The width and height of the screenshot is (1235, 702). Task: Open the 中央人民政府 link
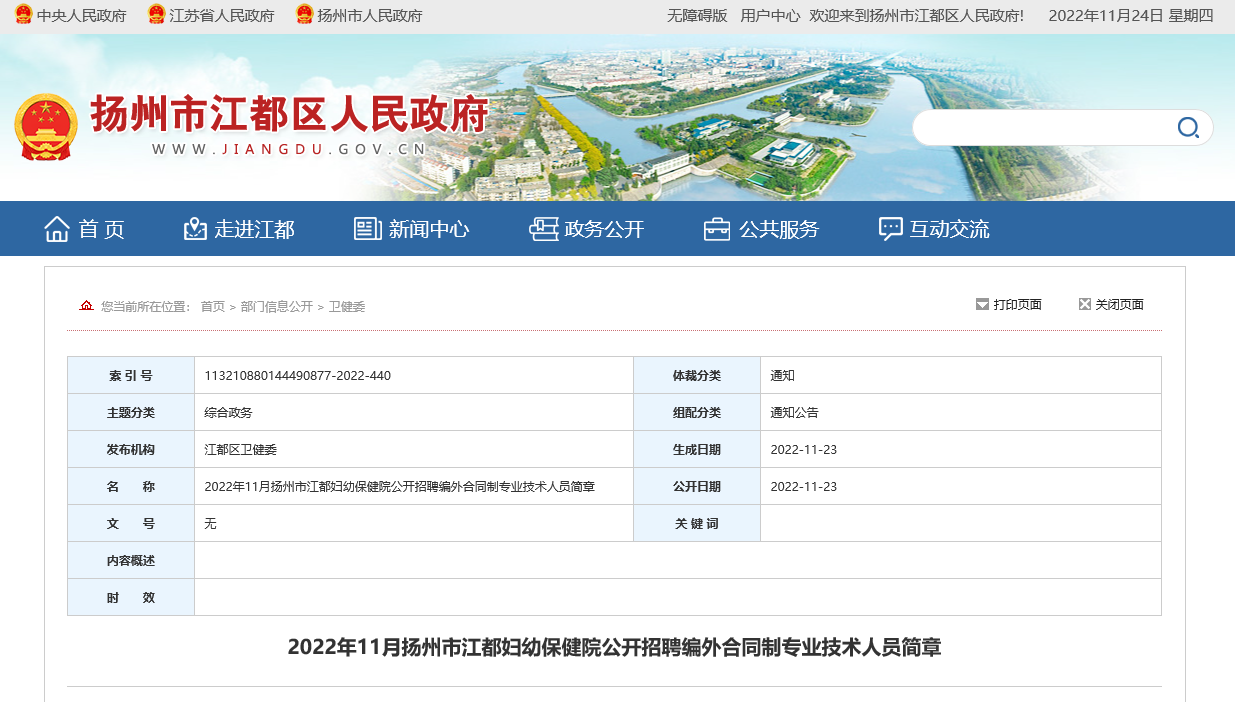point(81,16)
